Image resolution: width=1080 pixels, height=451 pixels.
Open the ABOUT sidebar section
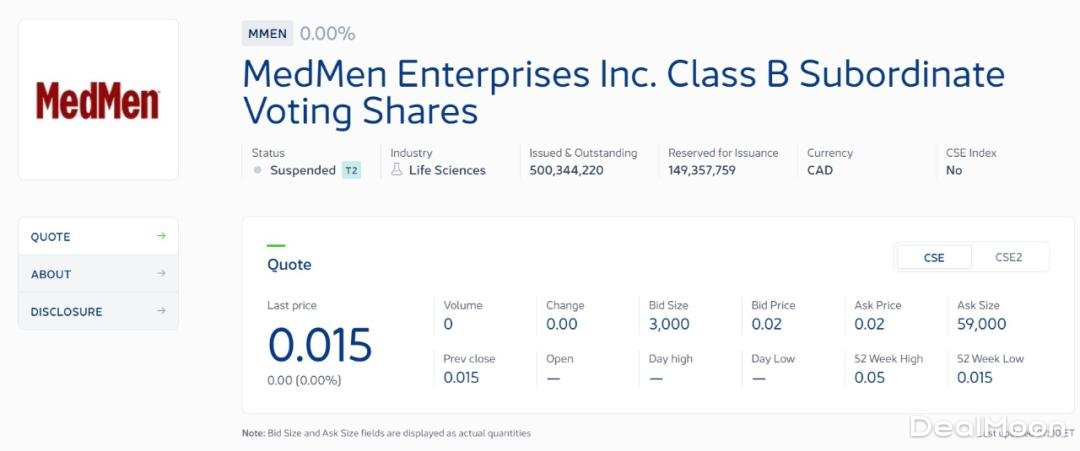pyautogui.click(x=51, y=274)
